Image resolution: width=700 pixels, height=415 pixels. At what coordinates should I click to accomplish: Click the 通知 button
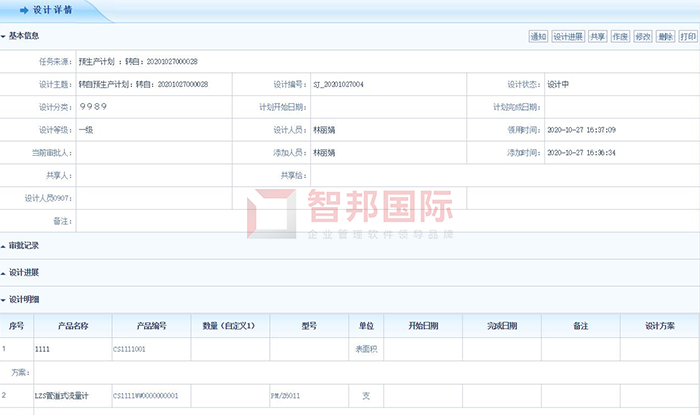538,37
